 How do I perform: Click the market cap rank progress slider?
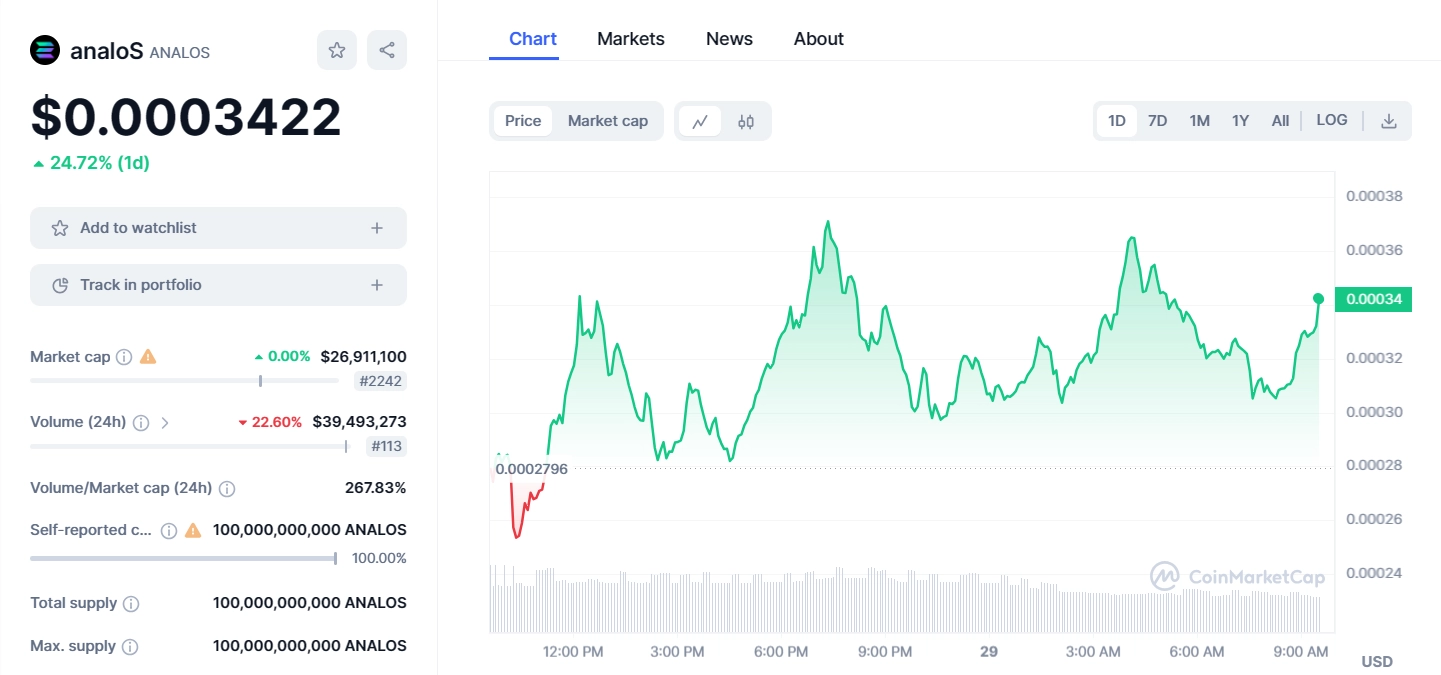tap(260, 381)
